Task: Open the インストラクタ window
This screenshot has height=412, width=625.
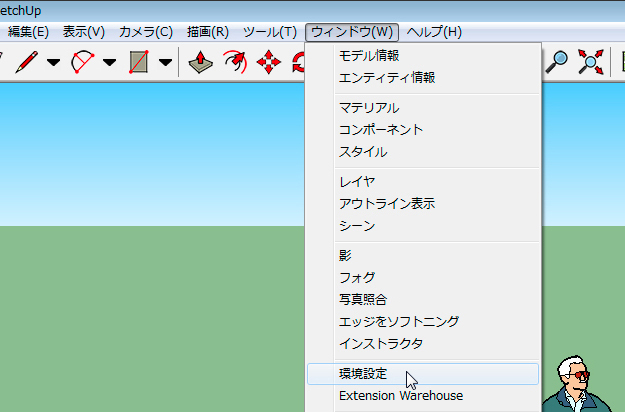Action: 423,343
